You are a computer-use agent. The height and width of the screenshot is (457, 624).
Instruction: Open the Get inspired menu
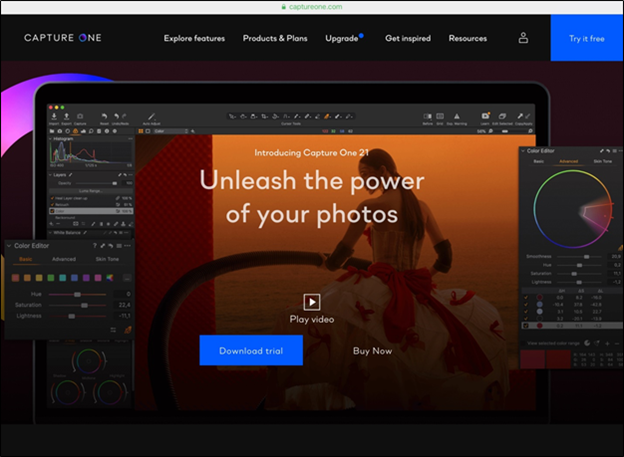click(x=408, y=38)
